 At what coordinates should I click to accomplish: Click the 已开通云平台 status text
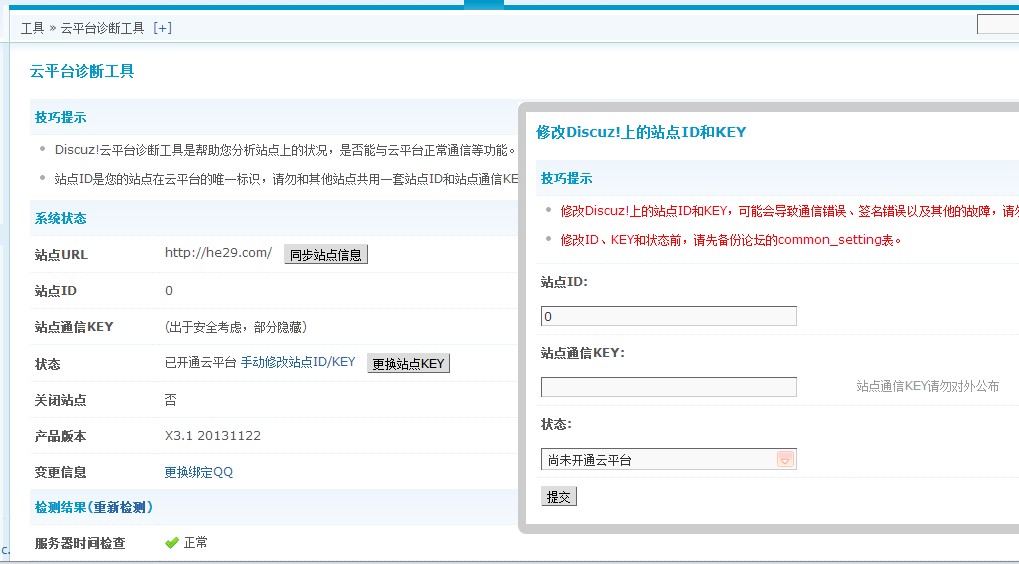click(x=200, y=362)
